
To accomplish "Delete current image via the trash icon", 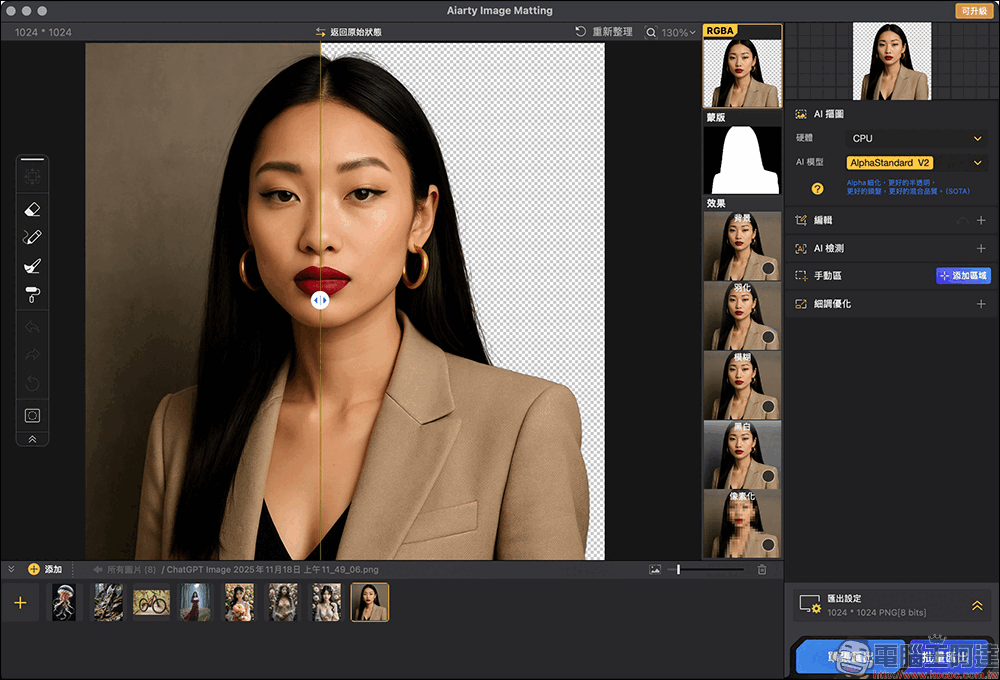I will (x=761, y=568).
